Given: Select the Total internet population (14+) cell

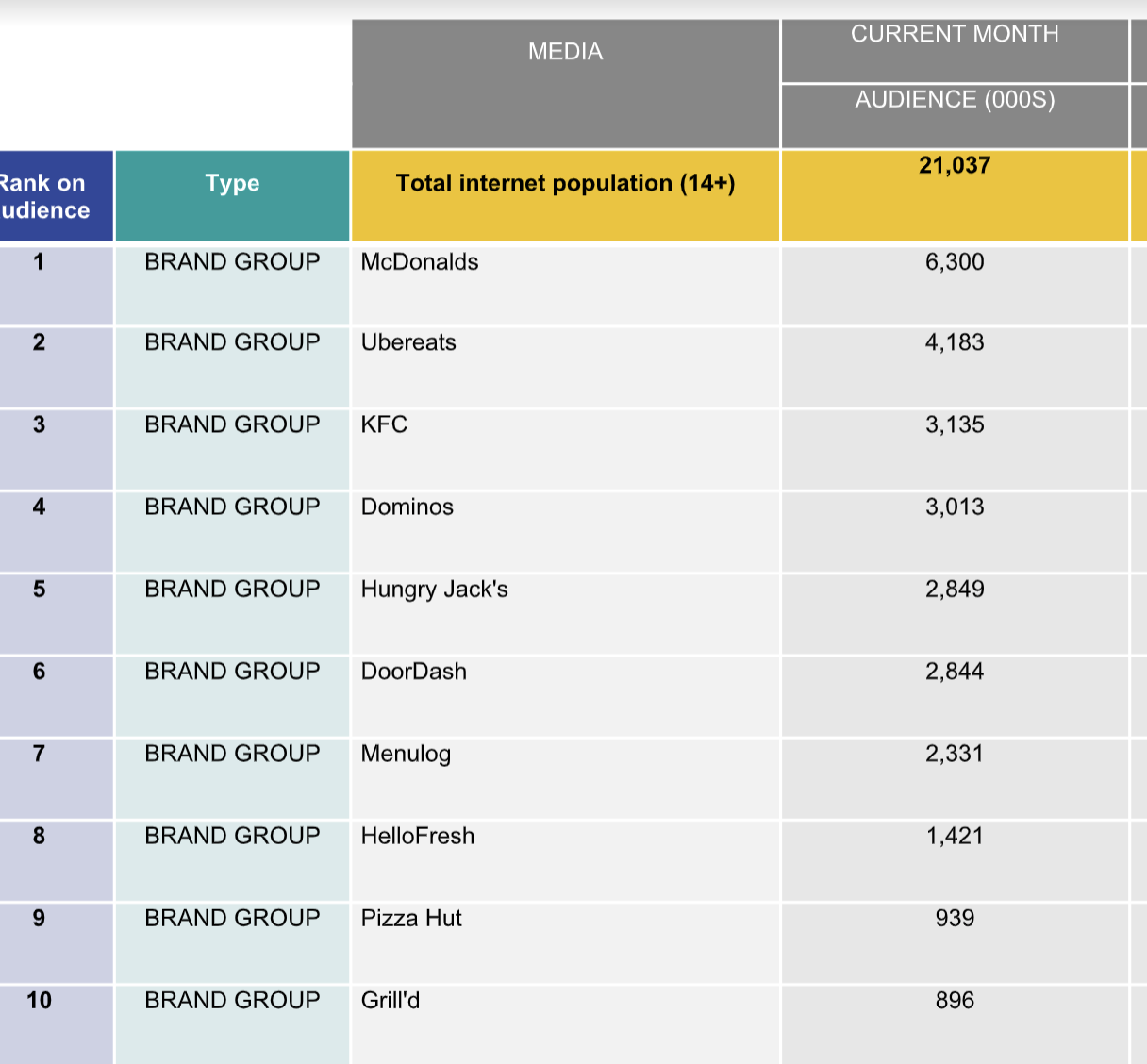Looking at the screenshot, I should [566, 196].
